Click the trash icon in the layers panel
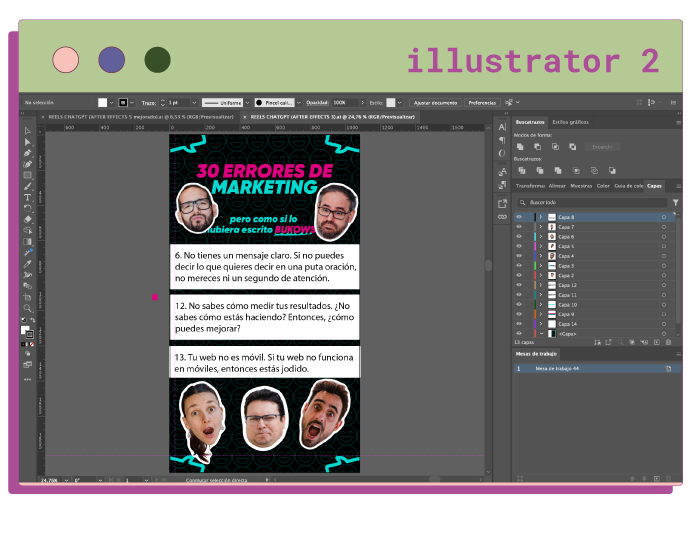This screenshot has height=540, width=700. [x=668, y=342]
